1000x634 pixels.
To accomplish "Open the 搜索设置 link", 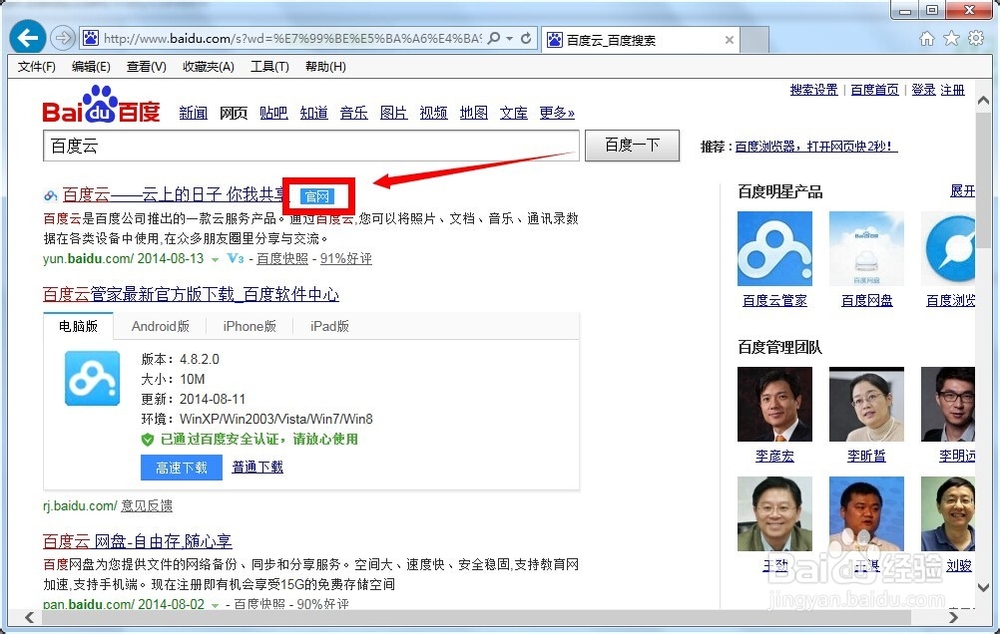I will (x=814, y=89).
